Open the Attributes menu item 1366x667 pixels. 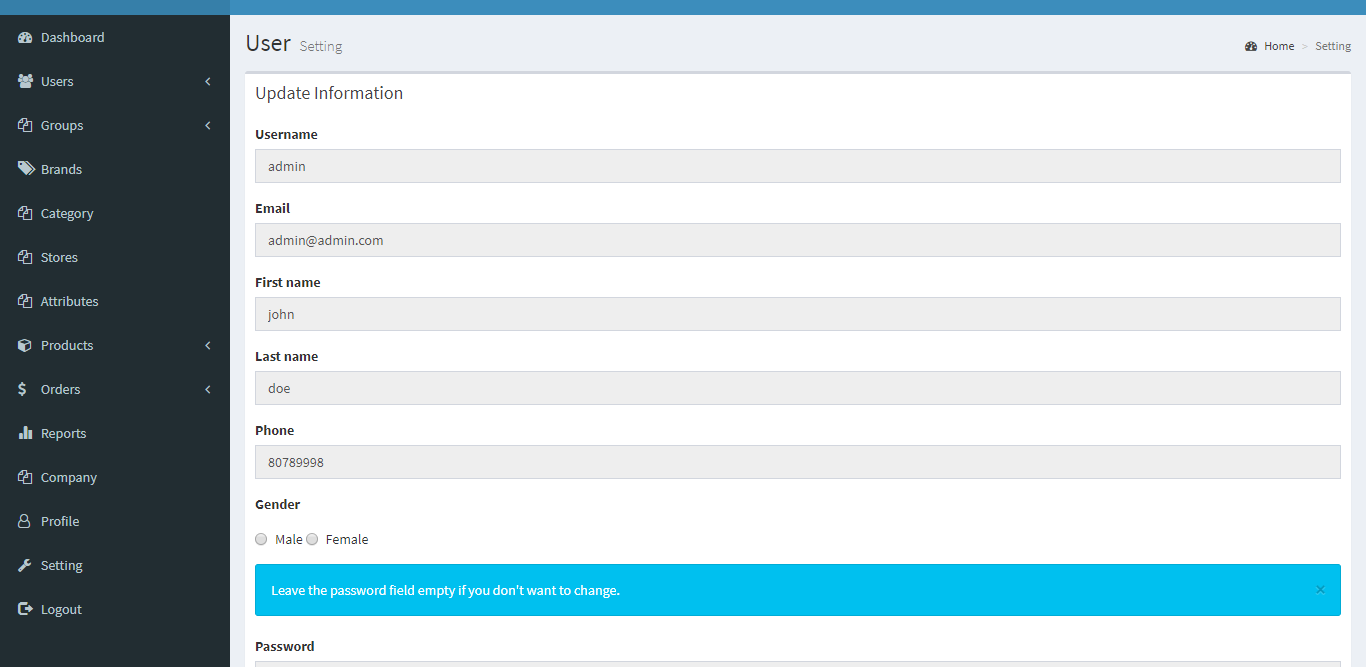click(115, 301)
